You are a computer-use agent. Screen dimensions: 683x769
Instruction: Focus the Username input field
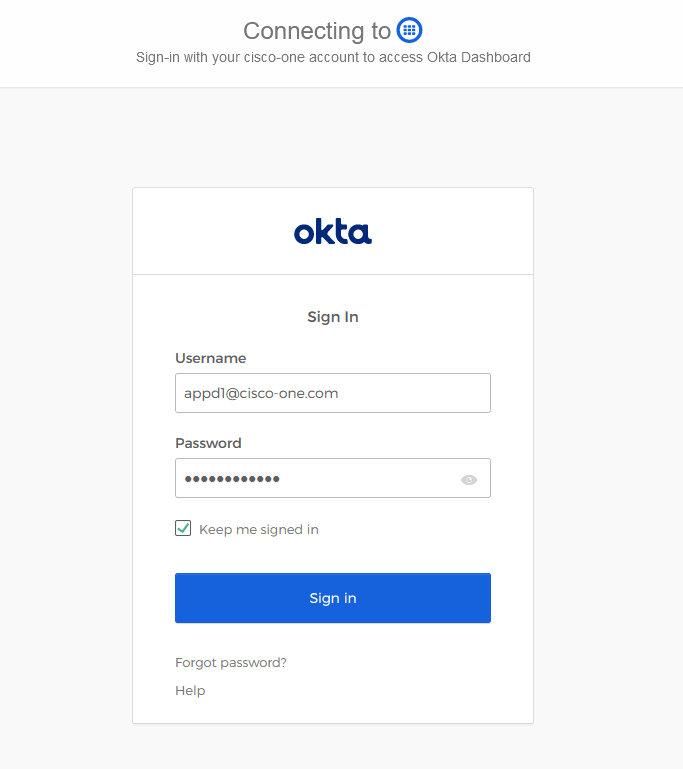click(332, 393)
